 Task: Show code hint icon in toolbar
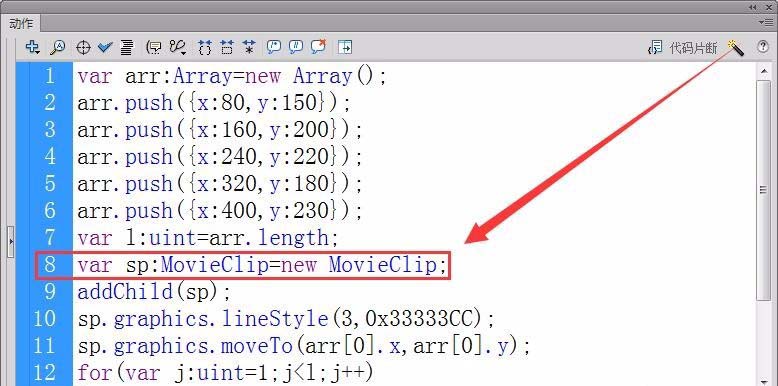click(x=154, y=48)
